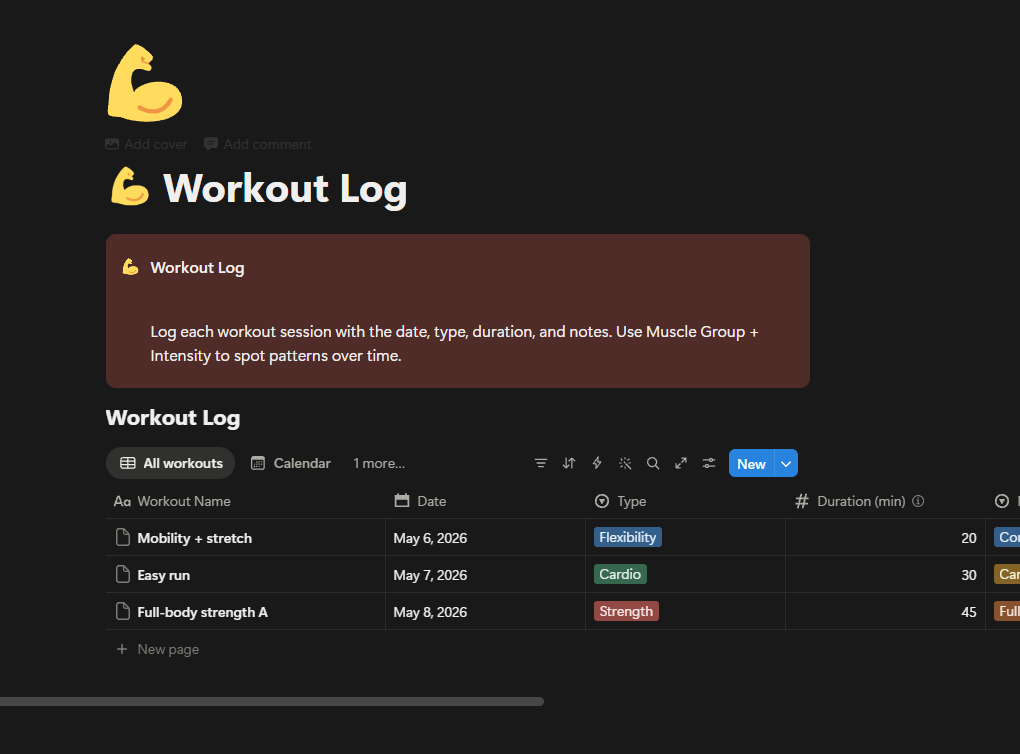Click the expand to full page icon

pyautogui.click(x=681, y=463)
